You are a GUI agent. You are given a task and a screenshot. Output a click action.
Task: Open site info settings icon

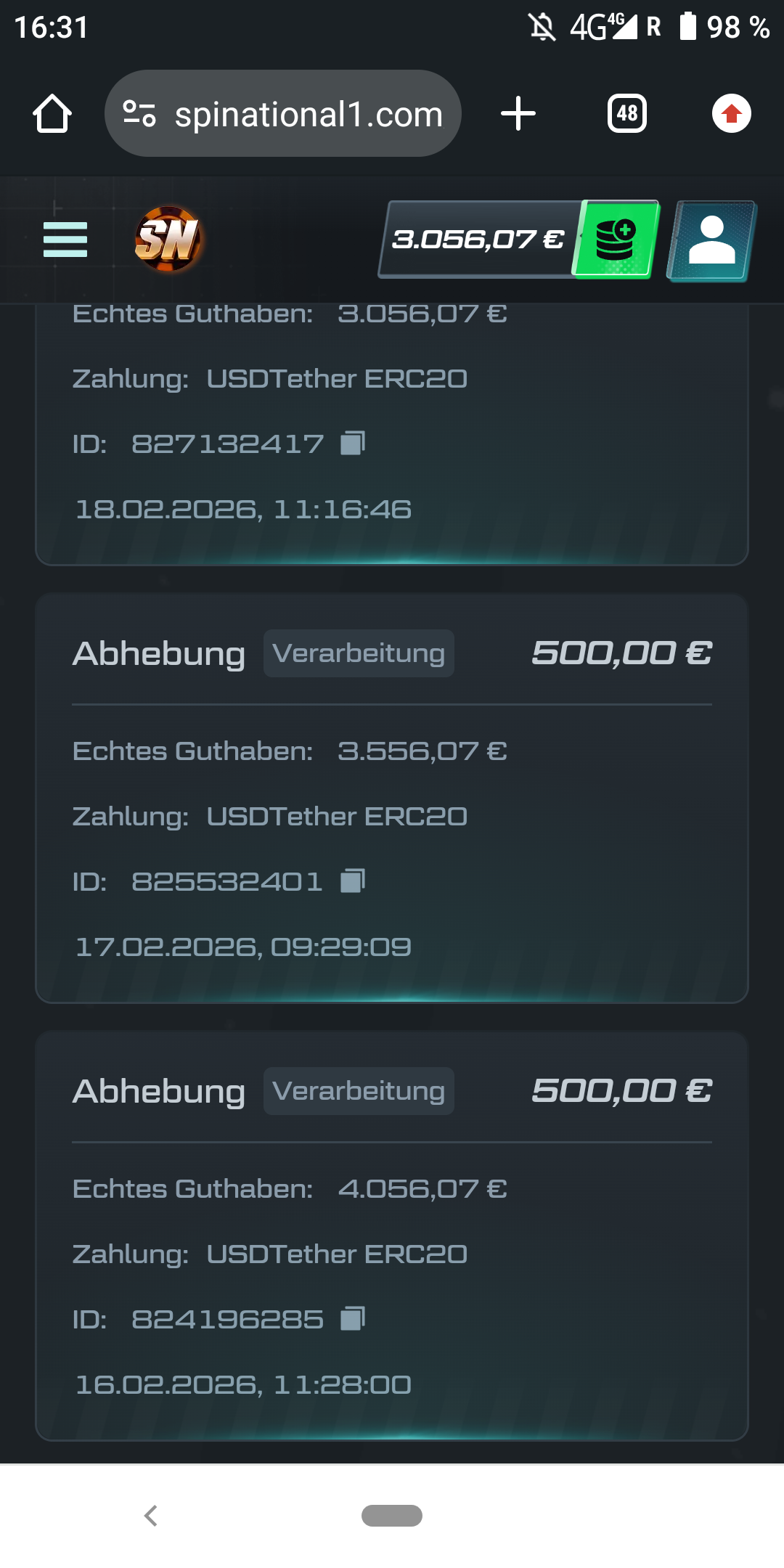coord(139,114)
